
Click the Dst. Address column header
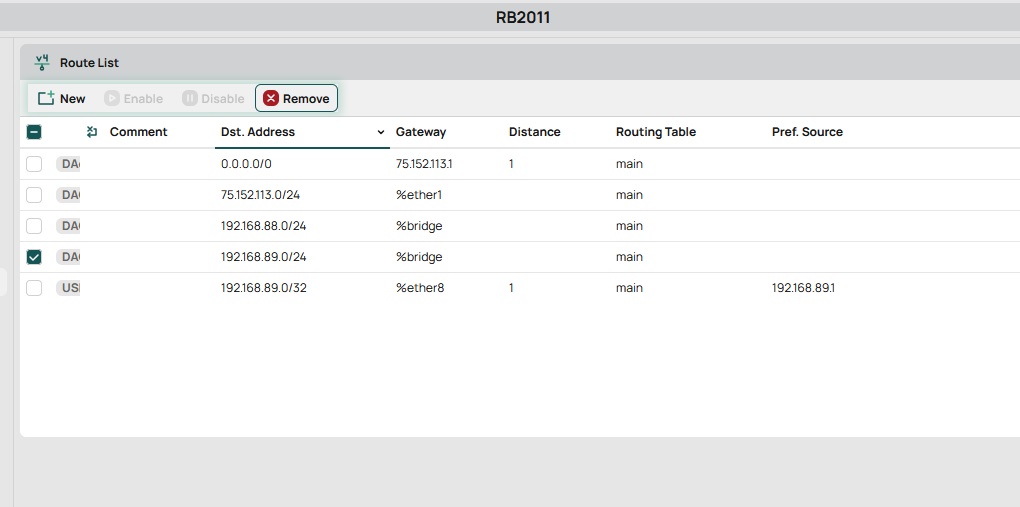coord(258,132)
